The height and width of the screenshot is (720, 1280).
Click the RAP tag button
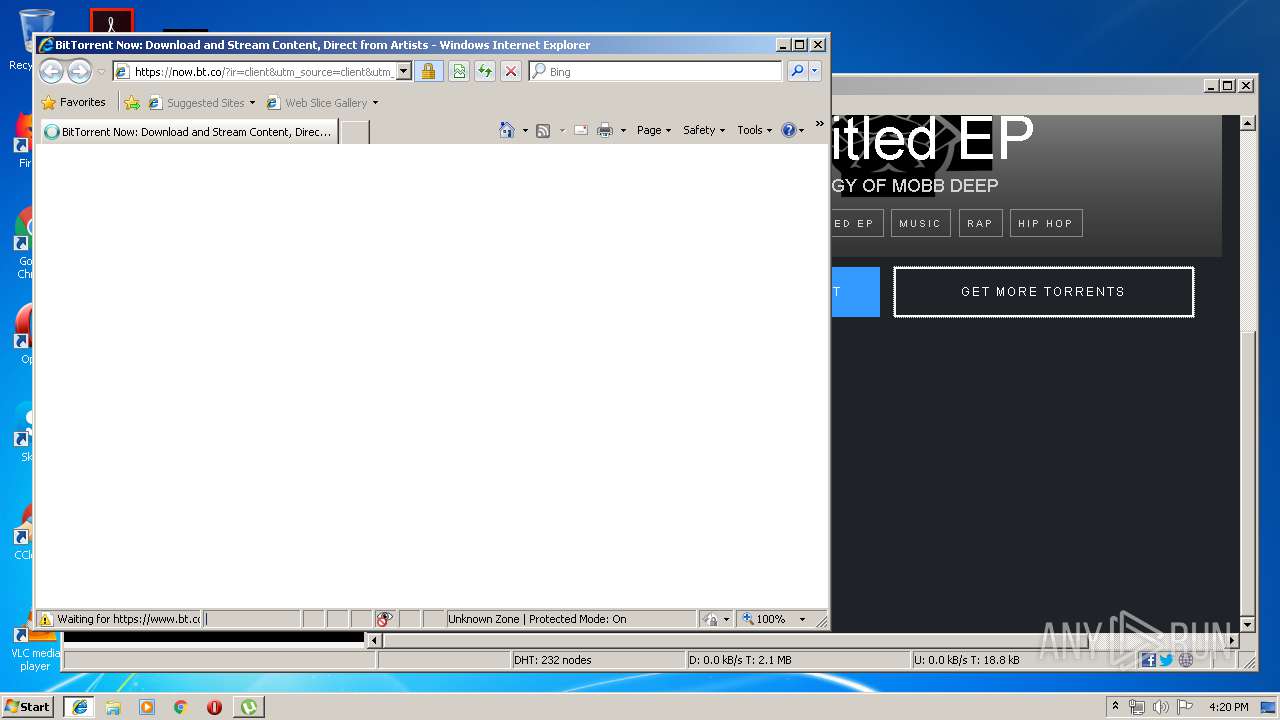(980, 223)
